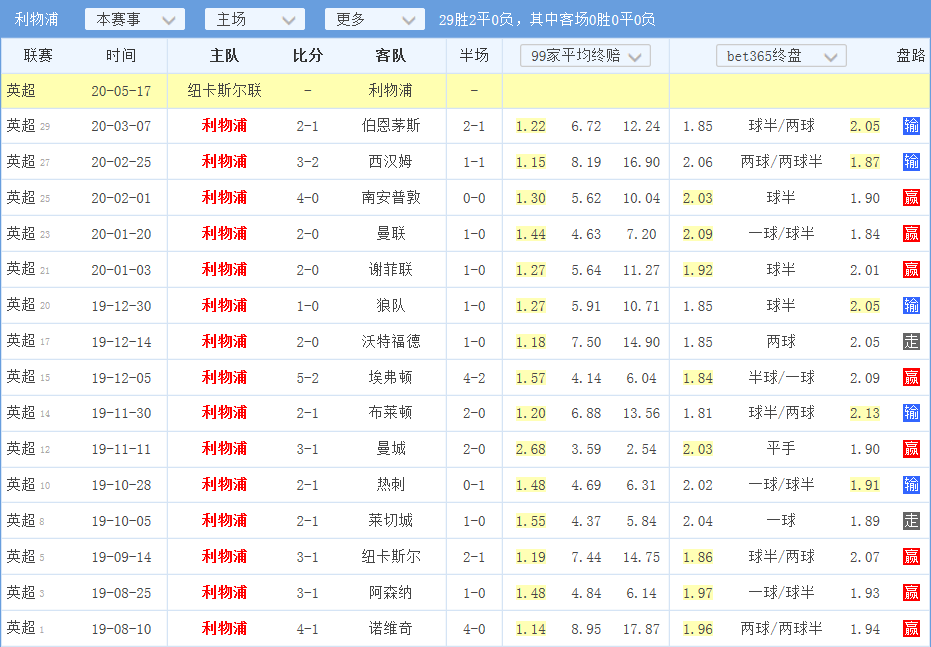Open 曼城 away team link
Image resolution: width=931 pixels, height=647 pixels.
pyautogui.click(x=391, y=449)
